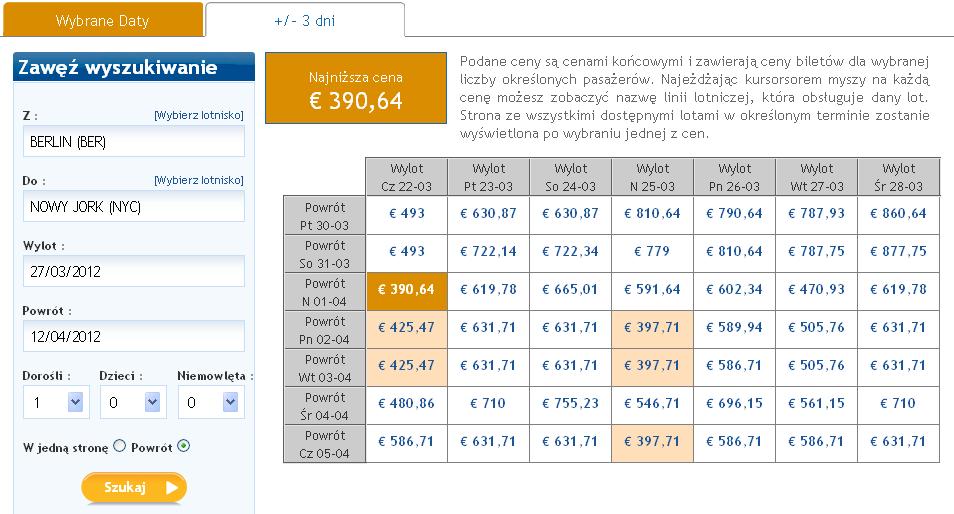
Task: Expand the Dzieci passenger dropdown
Action: point(133,402)
